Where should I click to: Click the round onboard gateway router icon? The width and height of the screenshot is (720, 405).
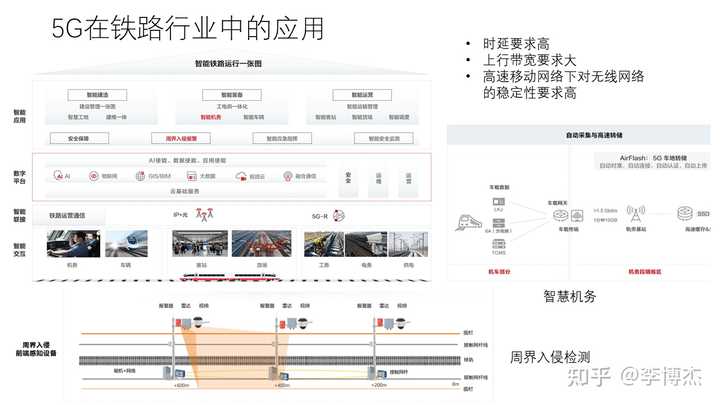click(x=560, y=215)
